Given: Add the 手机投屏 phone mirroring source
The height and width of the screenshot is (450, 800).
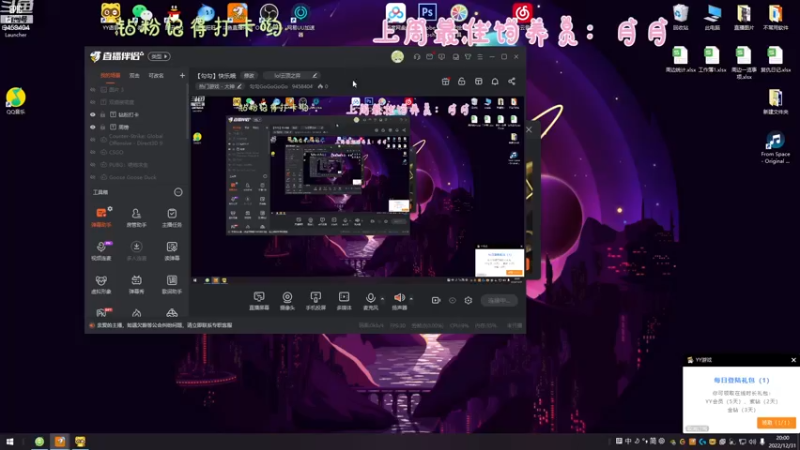Looking at the screenshot, I should point(315,301).
